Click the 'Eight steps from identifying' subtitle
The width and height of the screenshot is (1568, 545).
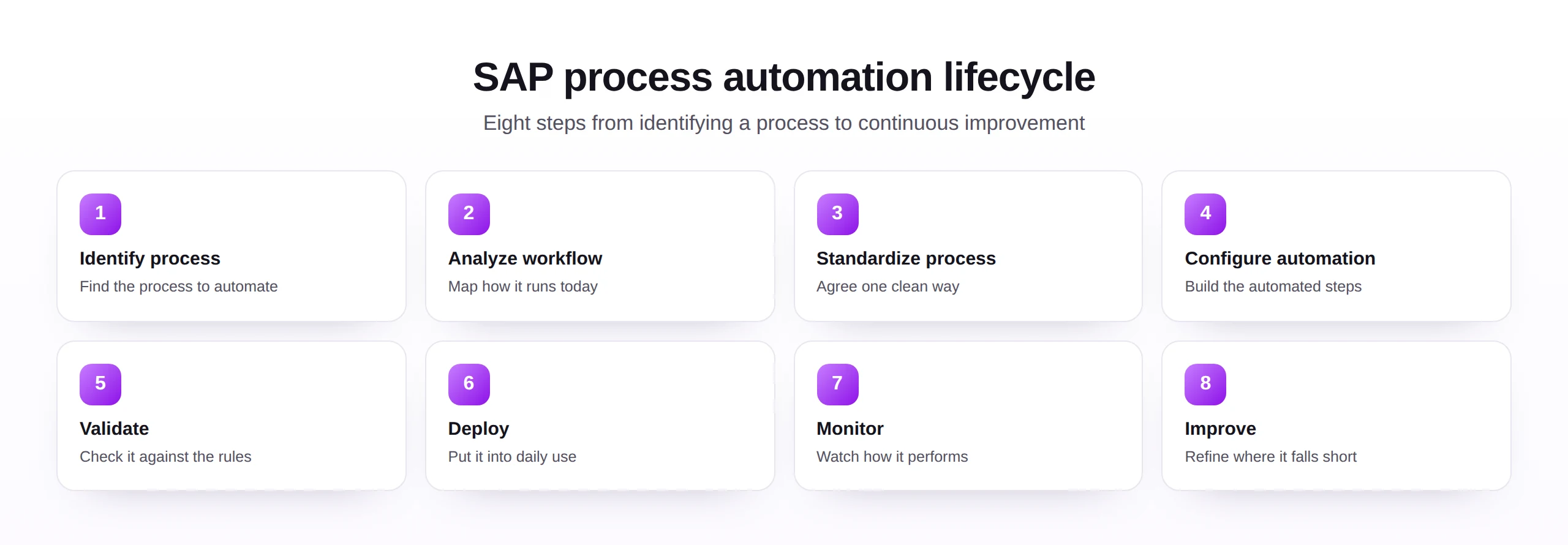click(784, 123)
